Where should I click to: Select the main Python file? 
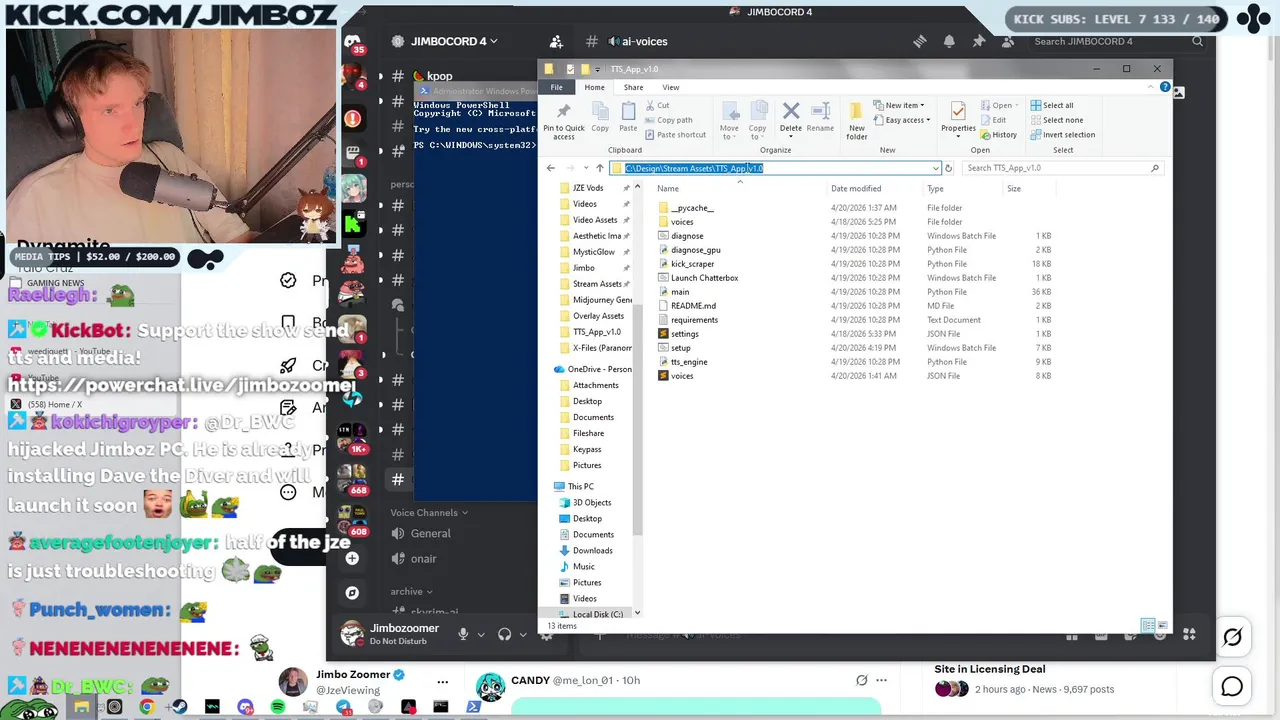pos(680,292)
